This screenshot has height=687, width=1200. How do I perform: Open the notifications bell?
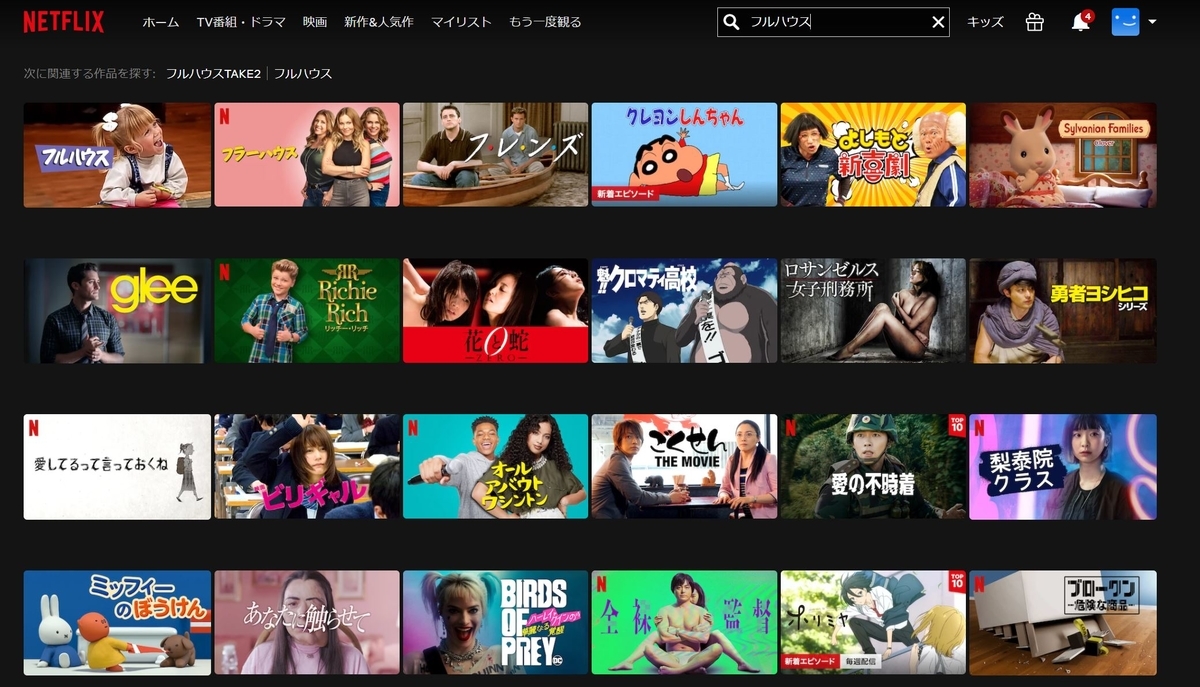[x=1080, y=22]
